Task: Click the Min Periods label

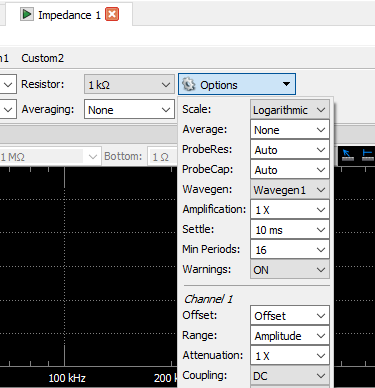Action: [211, 249]
